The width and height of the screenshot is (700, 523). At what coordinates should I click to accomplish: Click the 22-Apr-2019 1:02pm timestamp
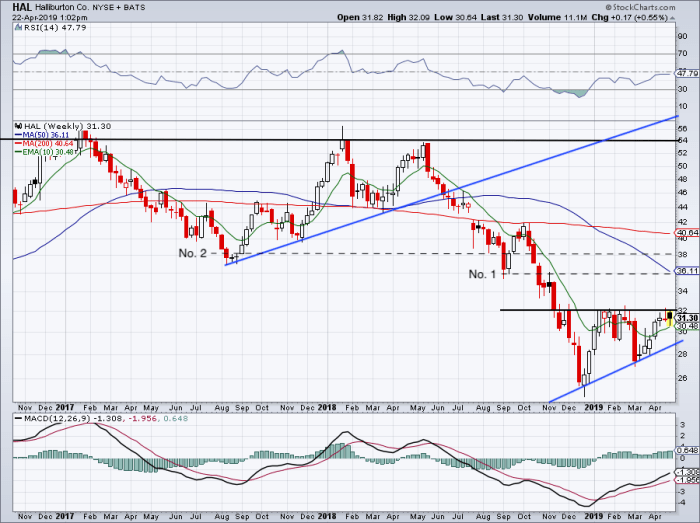[50, 18]
